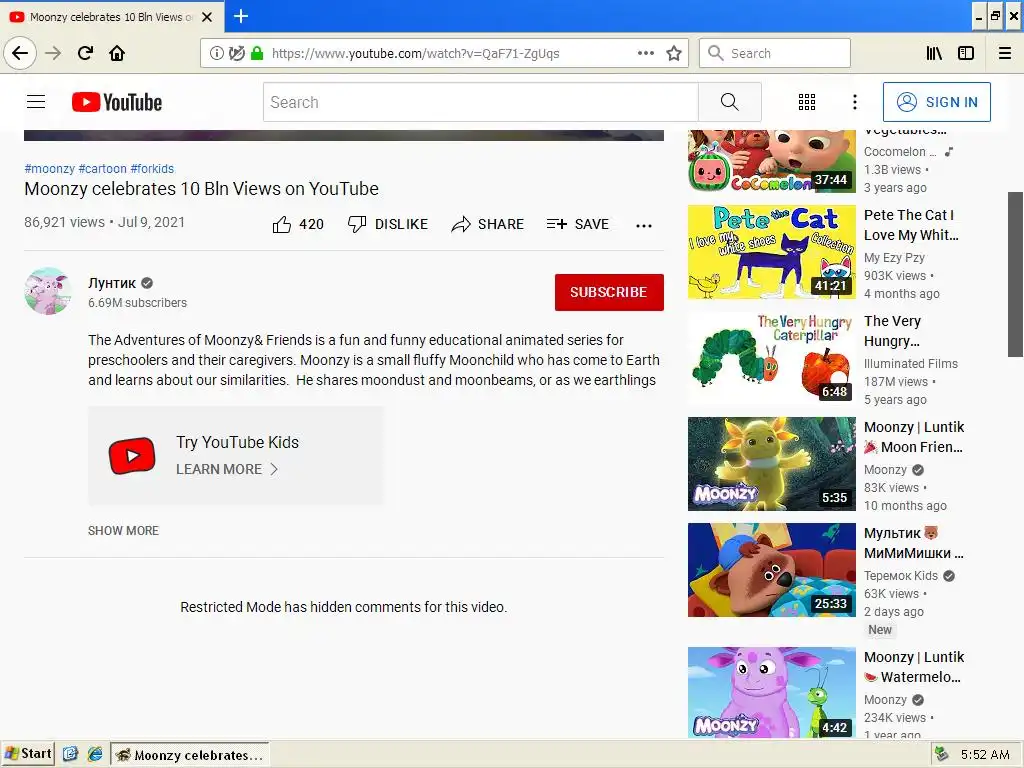This screenshot has height=768, width=1024.
Task: Open the #moonzy hashtag
Action: (50, 168)
